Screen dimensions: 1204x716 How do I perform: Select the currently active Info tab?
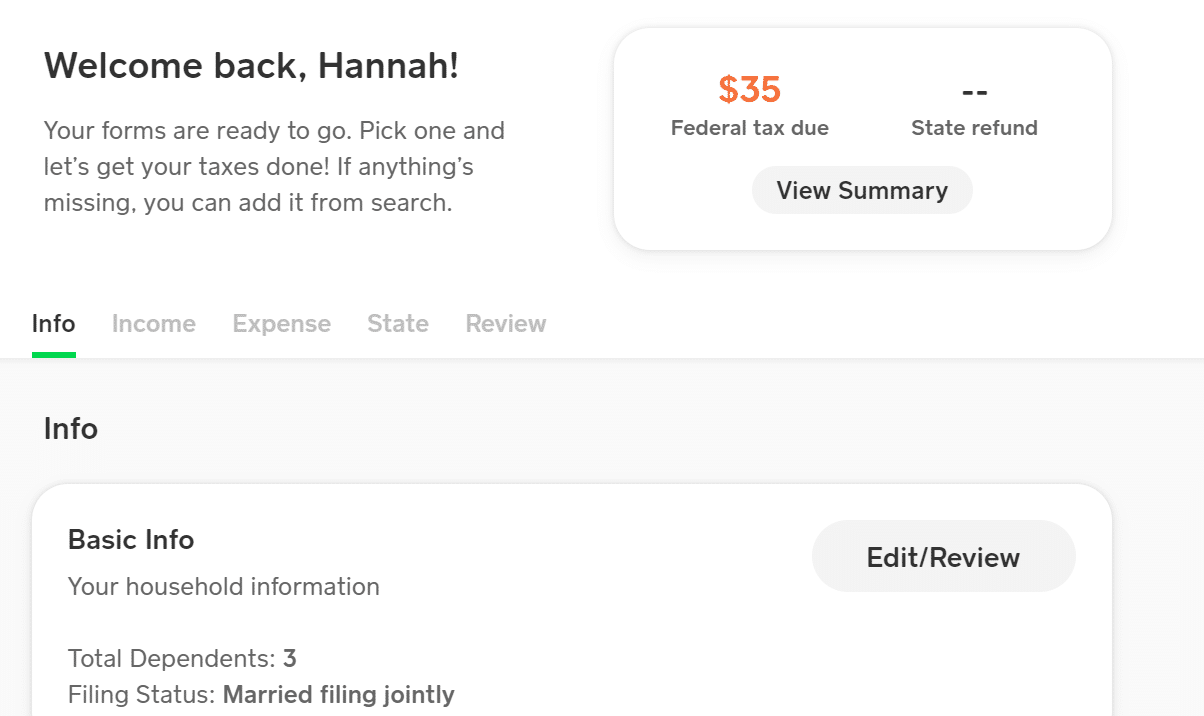click(53, 323)
